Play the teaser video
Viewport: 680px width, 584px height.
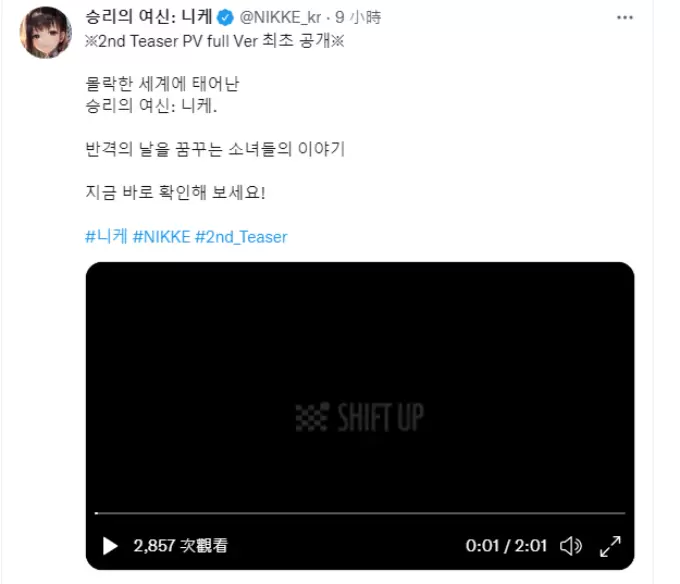[110, 546]
